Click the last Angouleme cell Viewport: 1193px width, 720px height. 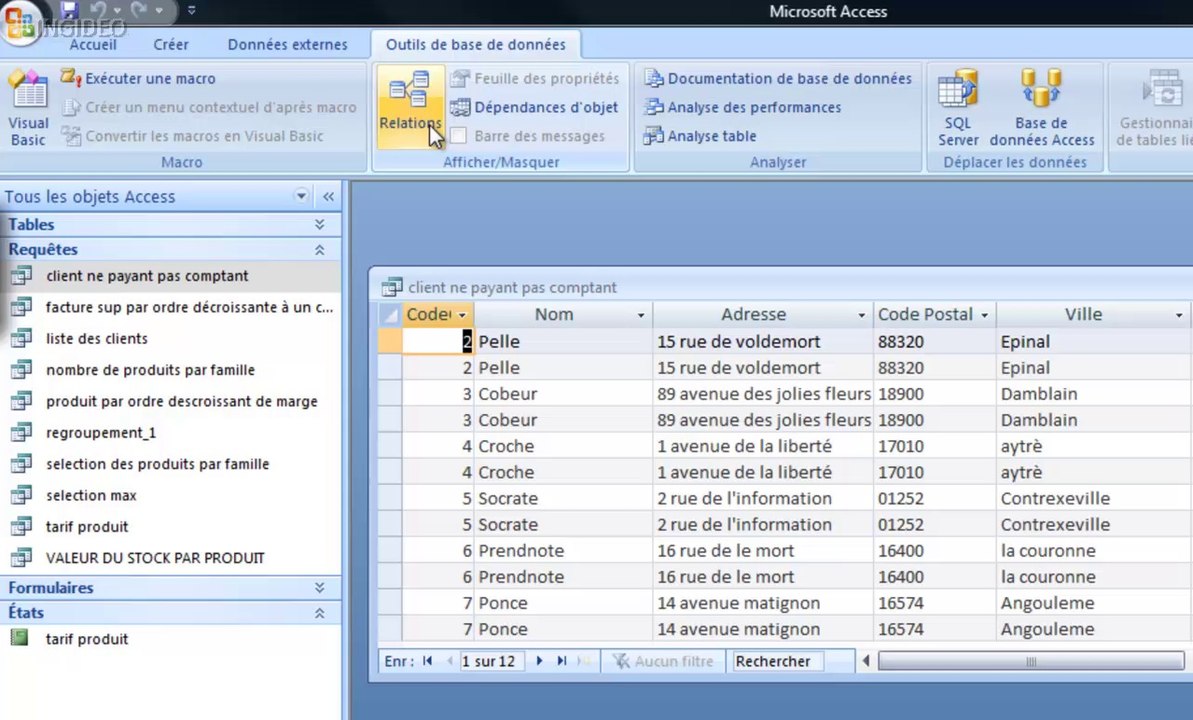[1094, 629]
